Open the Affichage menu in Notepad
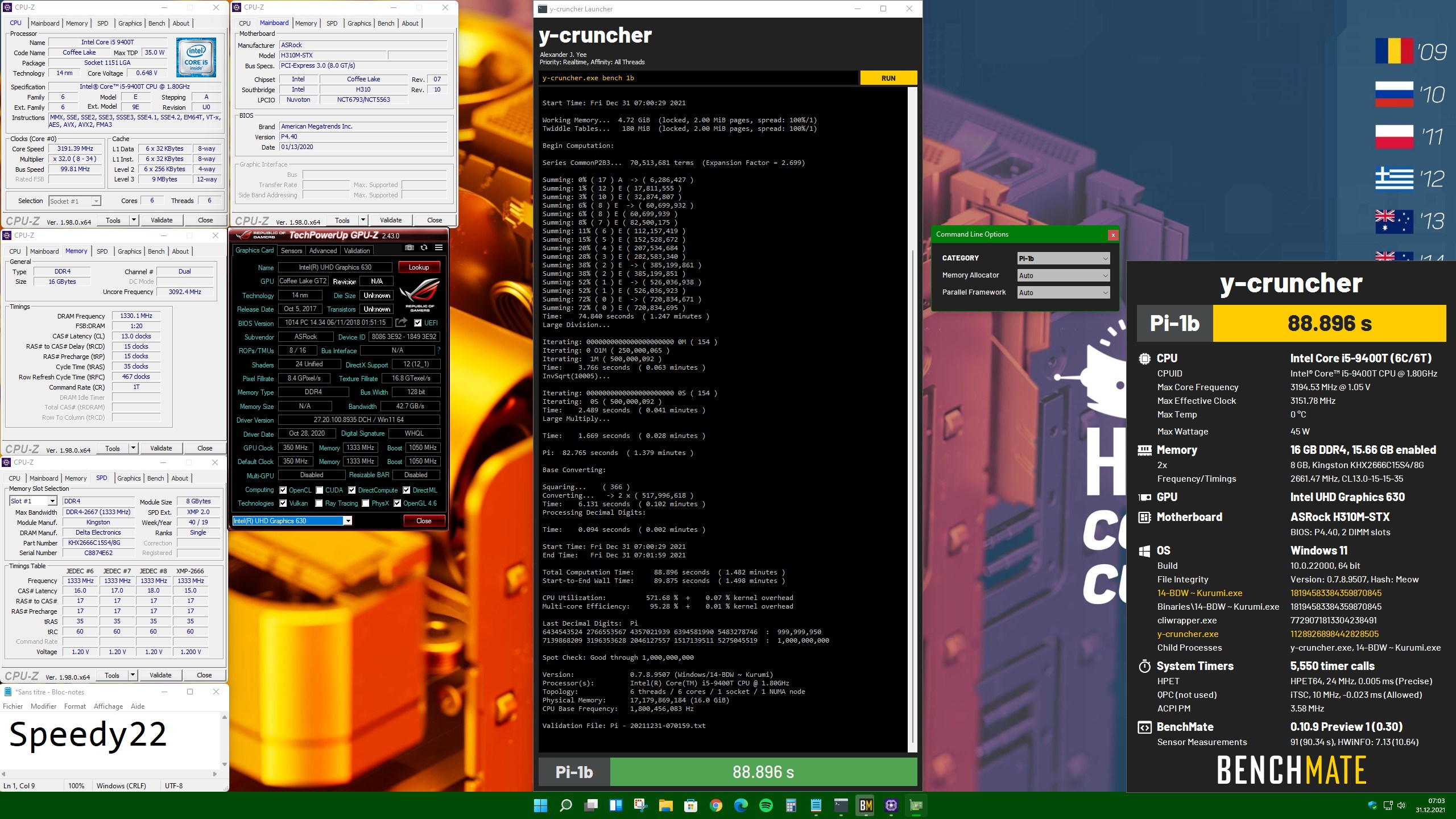This screenshot has height=819, width=1456. 108,706
